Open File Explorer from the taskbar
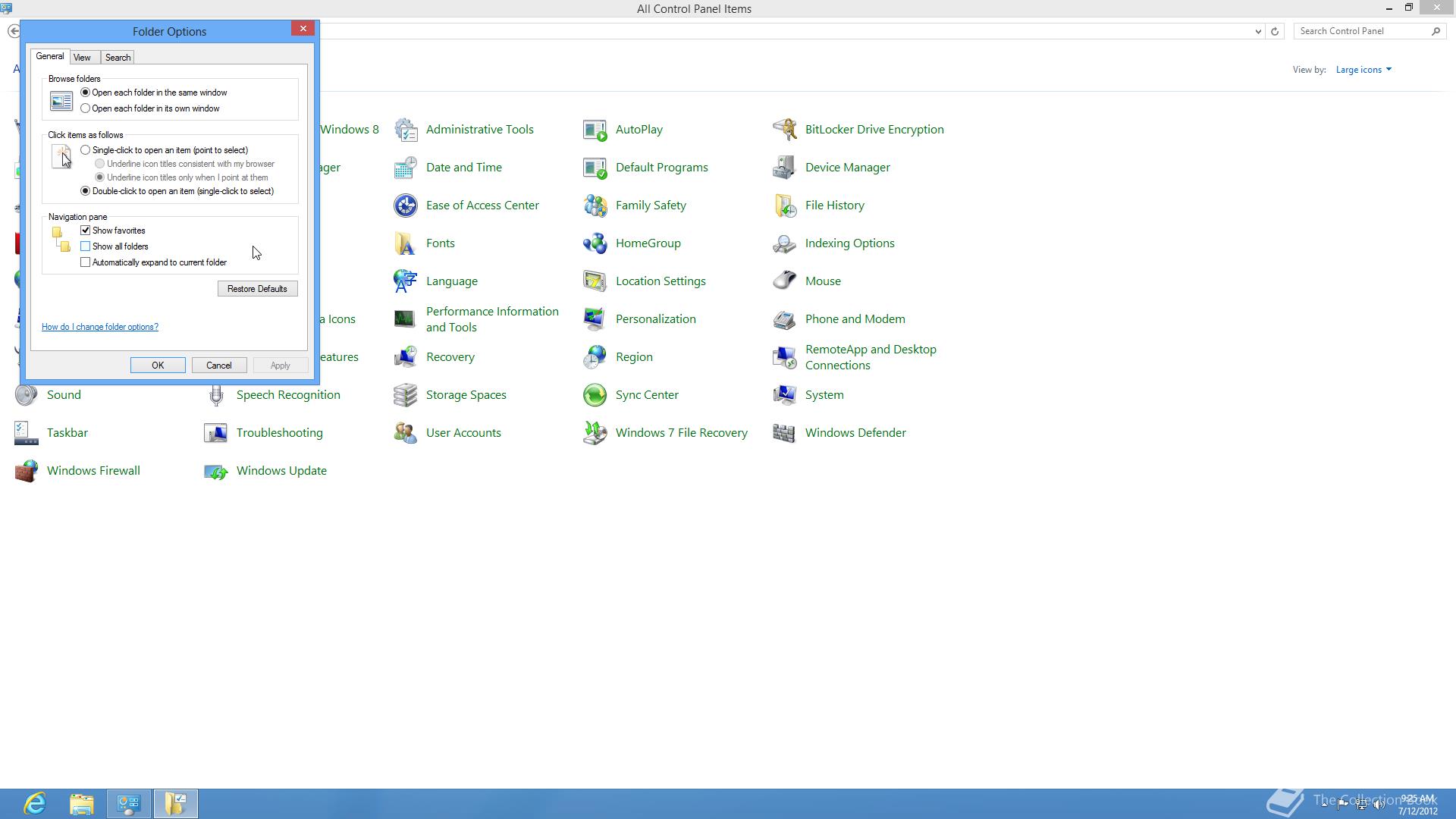 click(x=82, y=804)
